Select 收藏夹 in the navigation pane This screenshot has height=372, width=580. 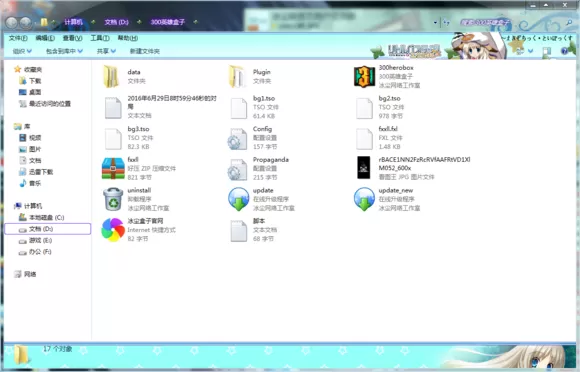[x=28, y=70]
